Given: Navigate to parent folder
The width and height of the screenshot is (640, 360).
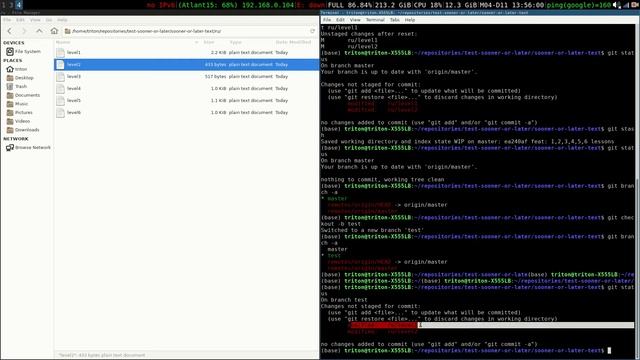Looking at the screenshot, I should click(x=39, y=31).
